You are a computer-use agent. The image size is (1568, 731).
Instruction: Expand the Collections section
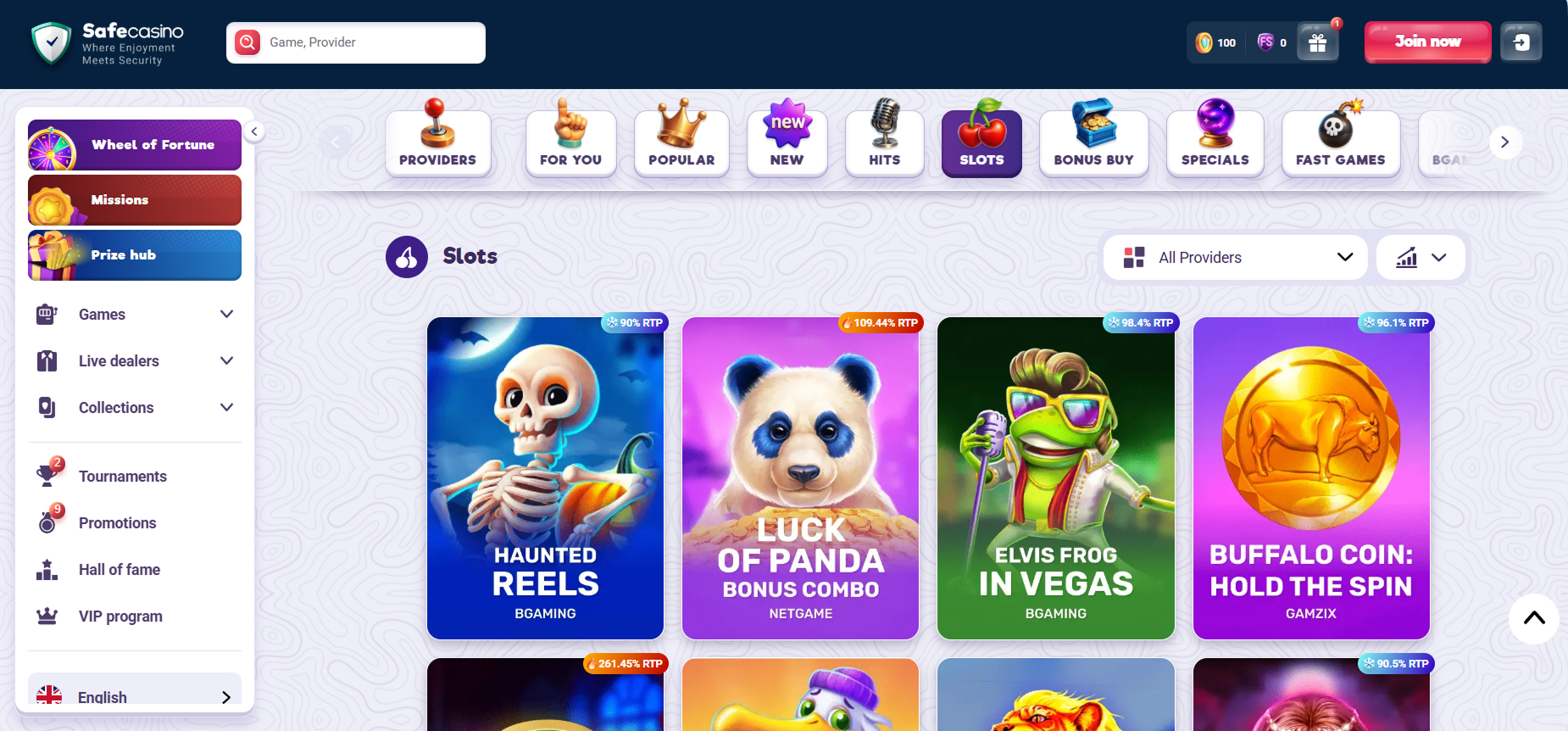tap(135, 408)
